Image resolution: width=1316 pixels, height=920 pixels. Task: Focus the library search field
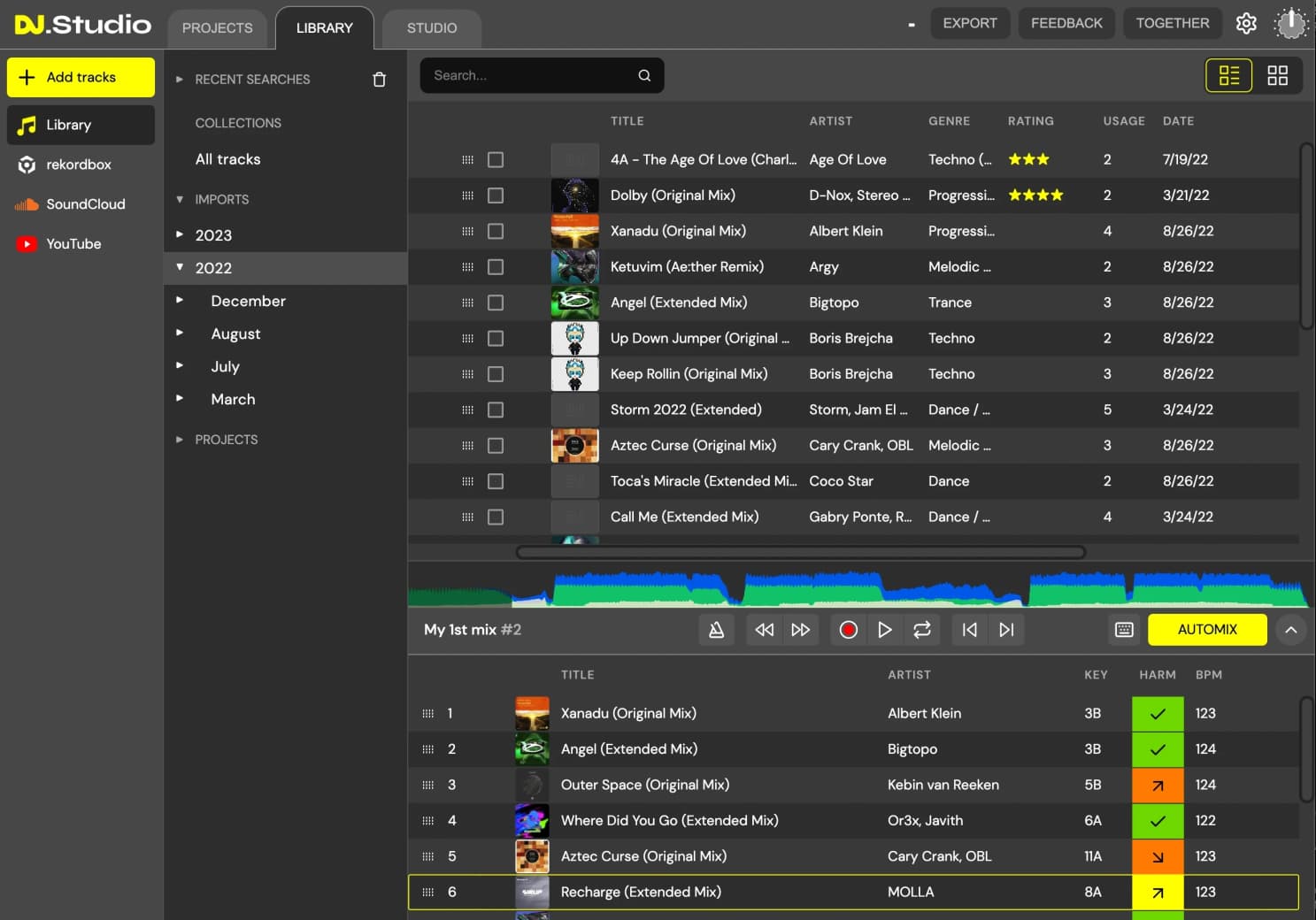point(542,75)
